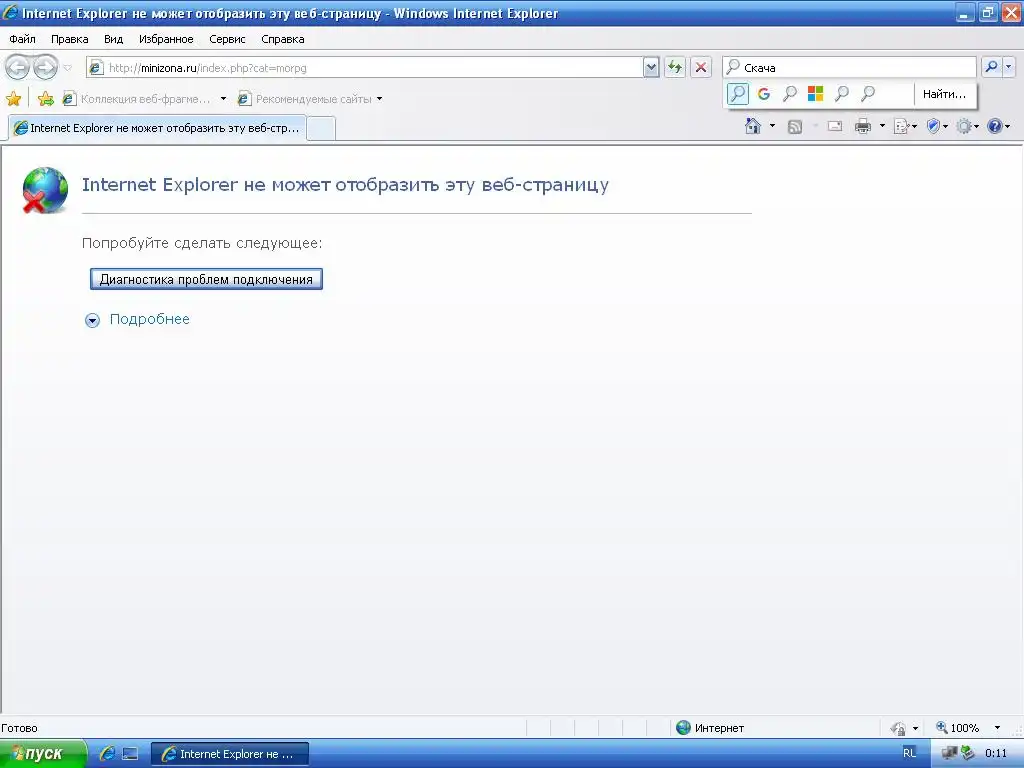This screenshot has width=1024, height=768.
Task: Open 'Рекомендуемые сайты' favorites link
Action: 306,99
